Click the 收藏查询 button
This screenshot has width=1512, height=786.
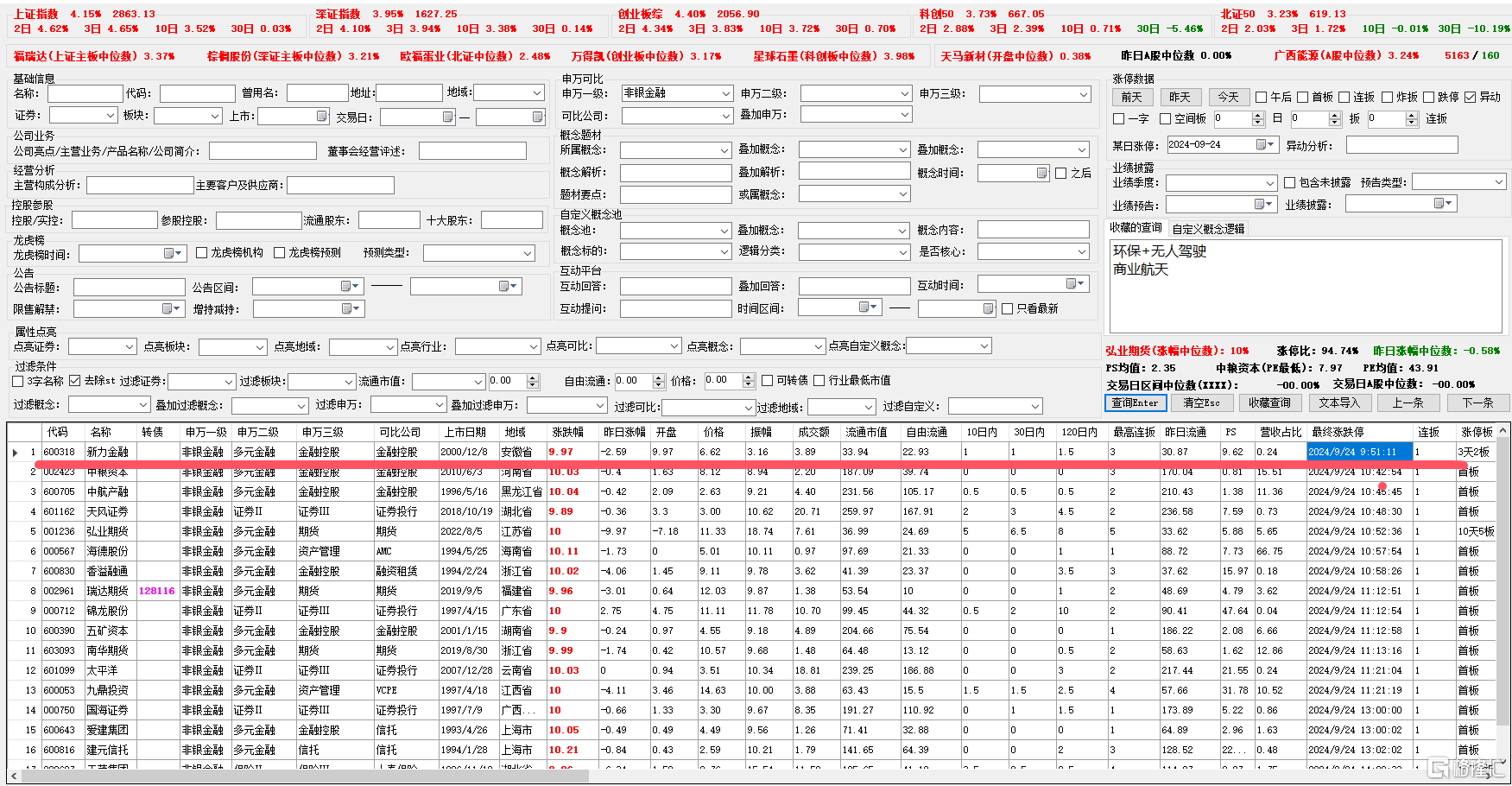(x=1269, y=403)
